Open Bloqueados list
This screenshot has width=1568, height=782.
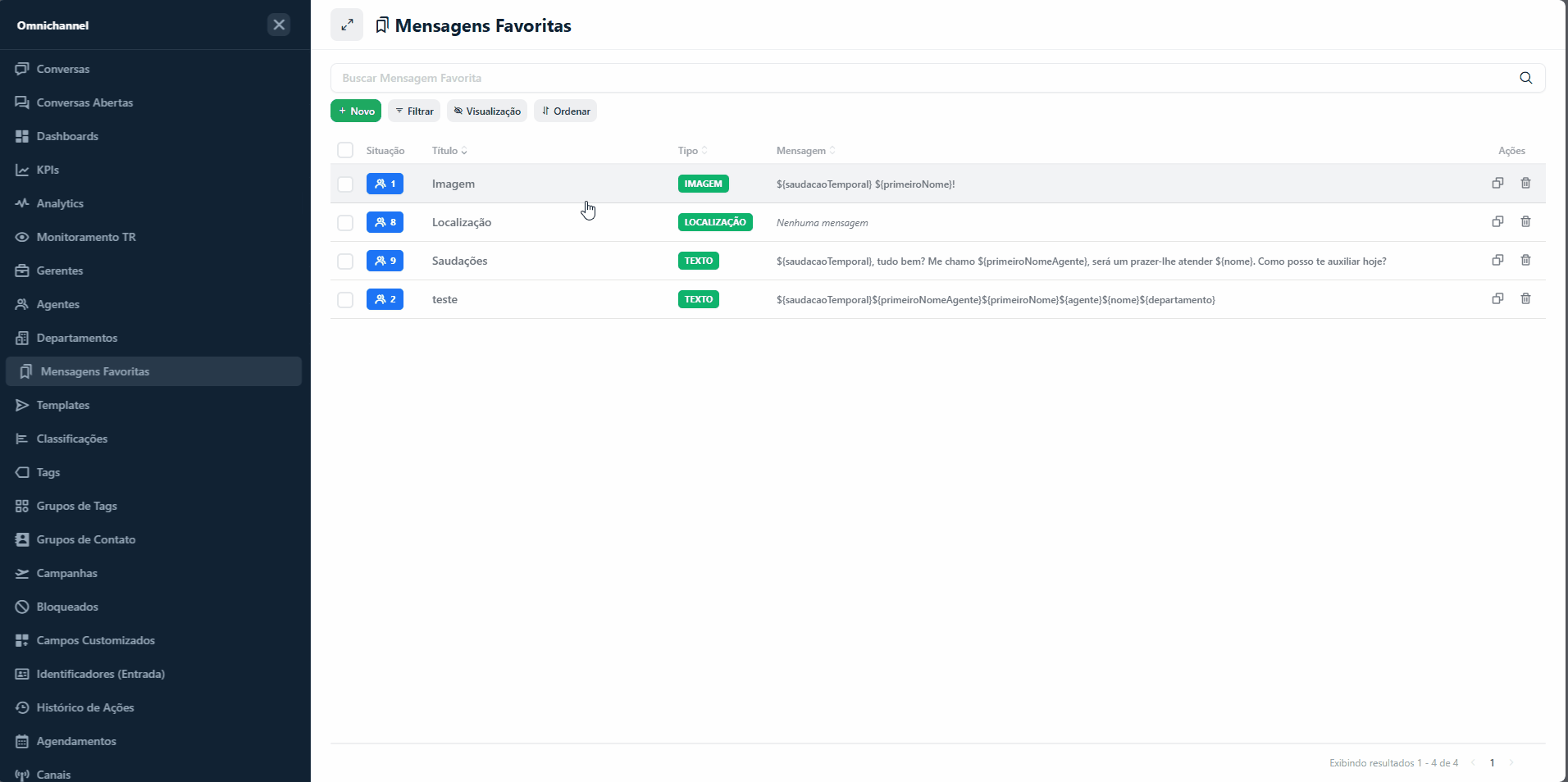(x=153, y=607)
